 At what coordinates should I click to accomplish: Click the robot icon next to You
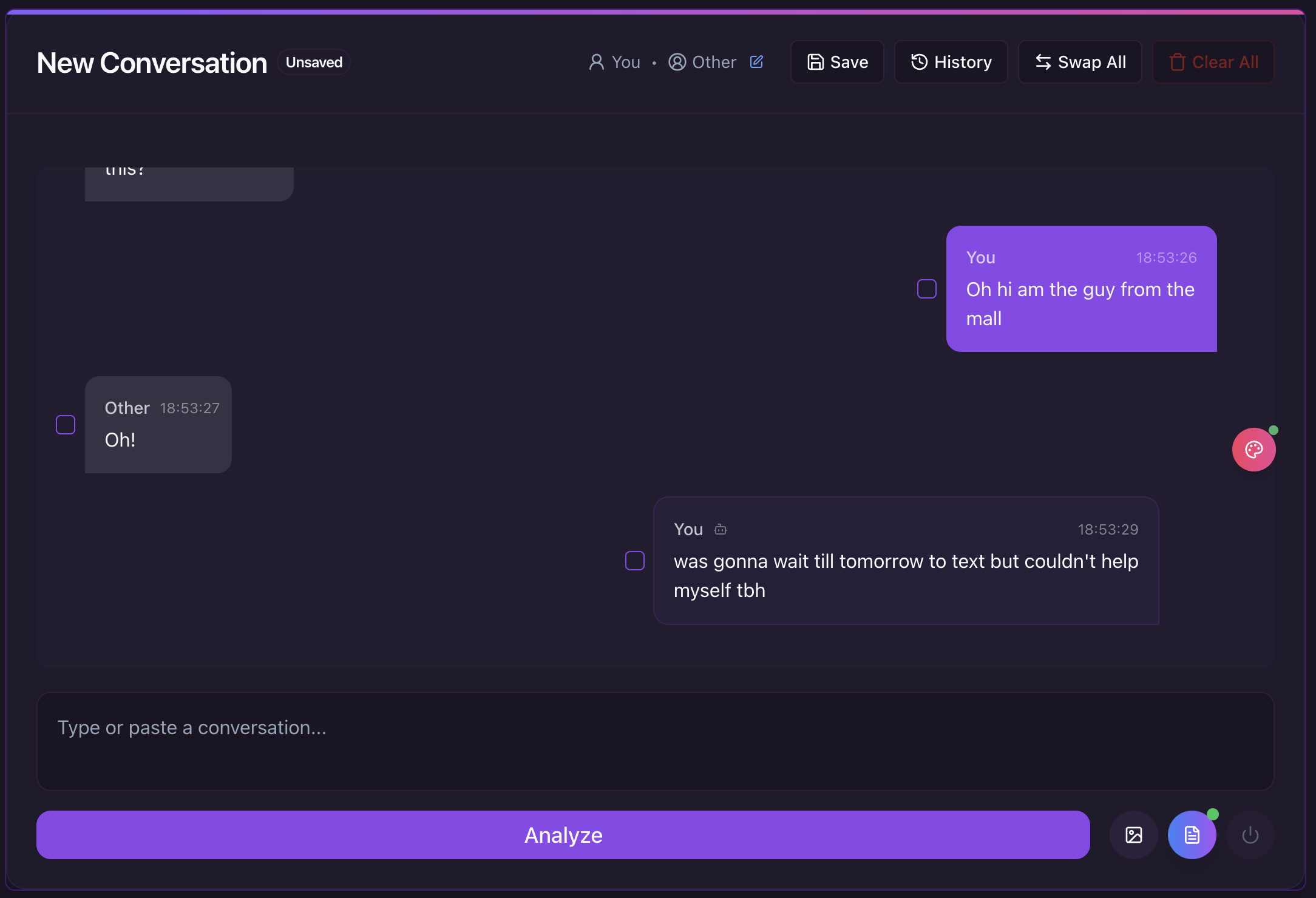pyautogui.click(x=721, y=530)
